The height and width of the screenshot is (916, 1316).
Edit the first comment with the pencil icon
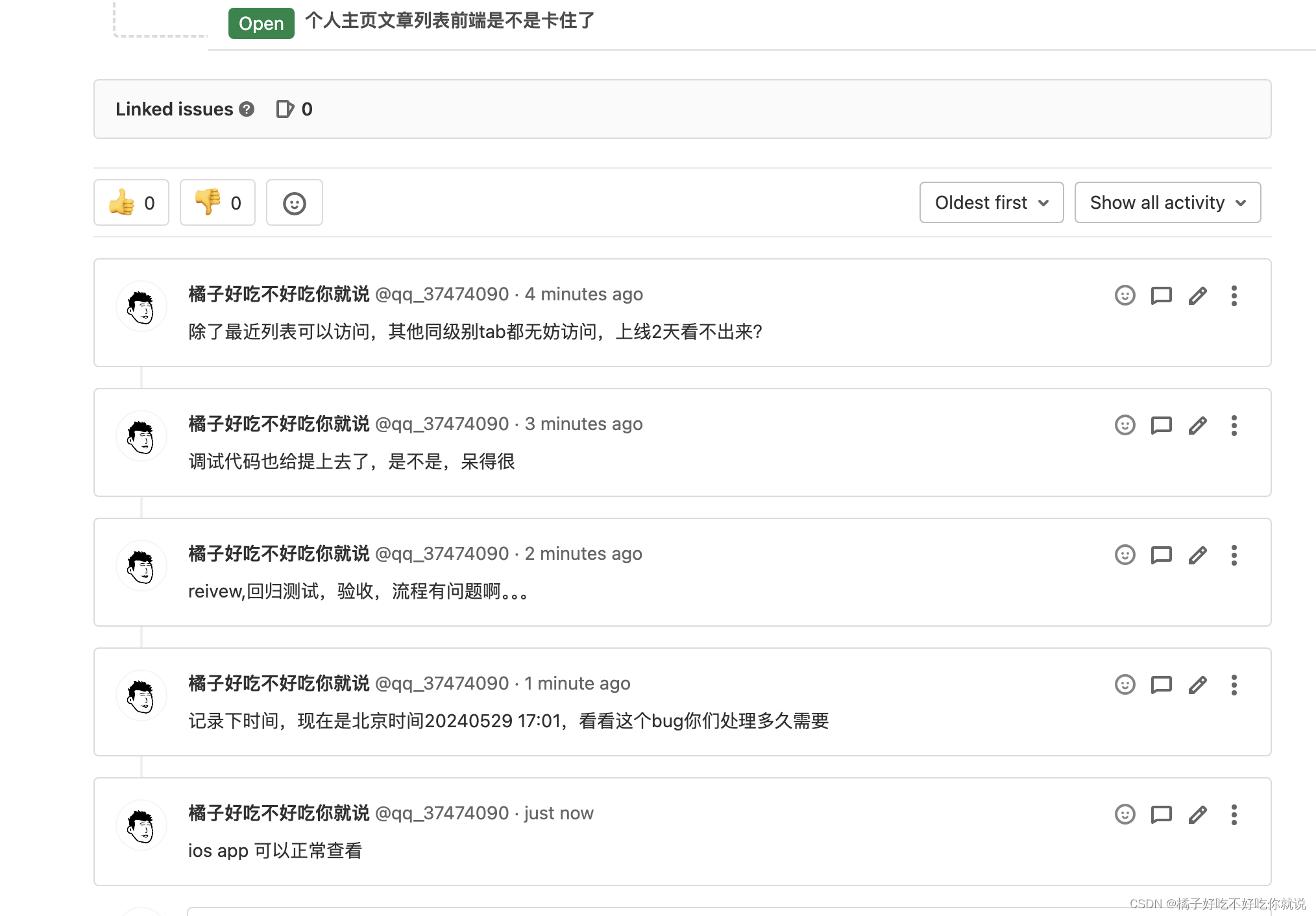1197,295
